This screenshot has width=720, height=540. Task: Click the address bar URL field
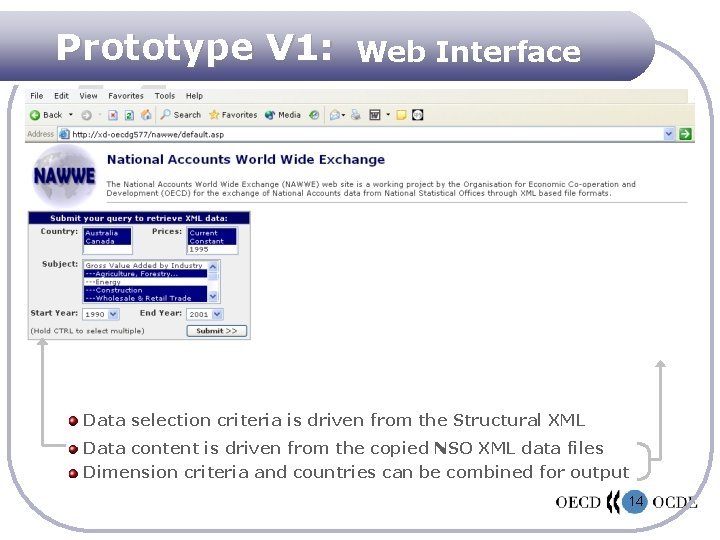[x=366, y=134]
